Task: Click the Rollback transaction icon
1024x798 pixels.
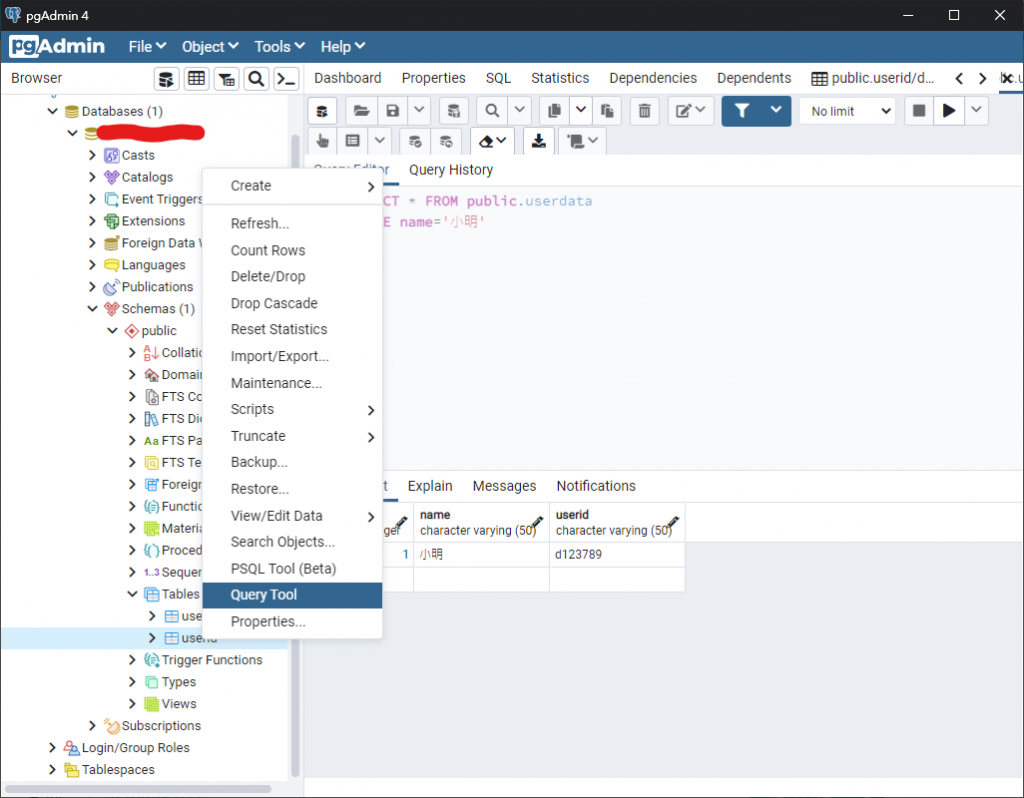Action: [446, 141]
